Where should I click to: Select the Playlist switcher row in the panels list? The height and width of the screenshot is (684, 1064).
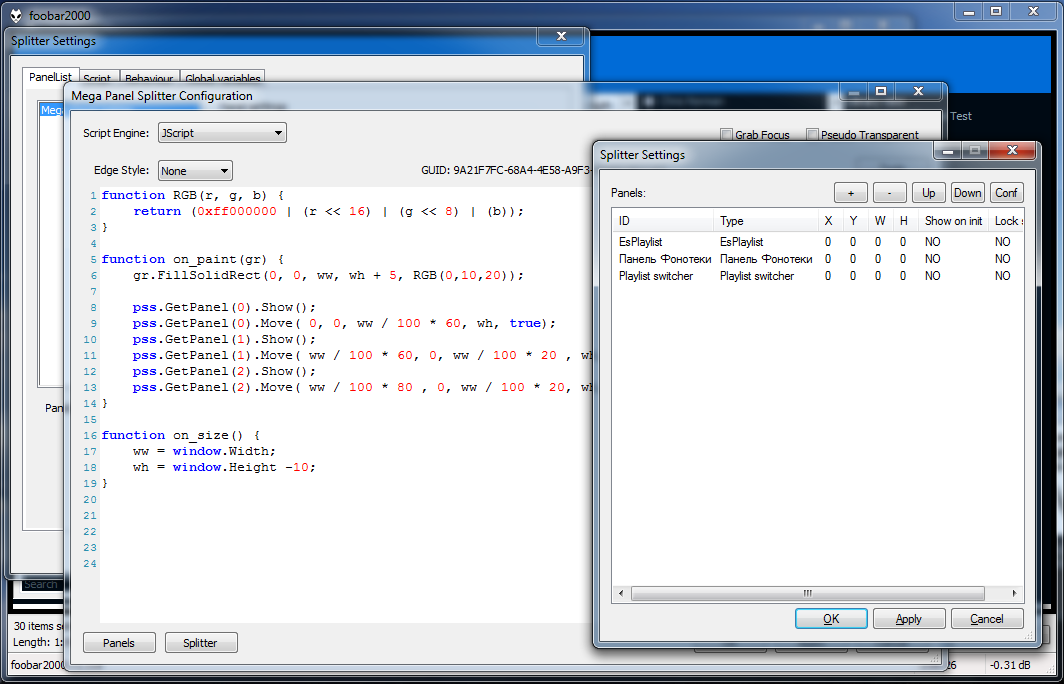pos(656,276)
